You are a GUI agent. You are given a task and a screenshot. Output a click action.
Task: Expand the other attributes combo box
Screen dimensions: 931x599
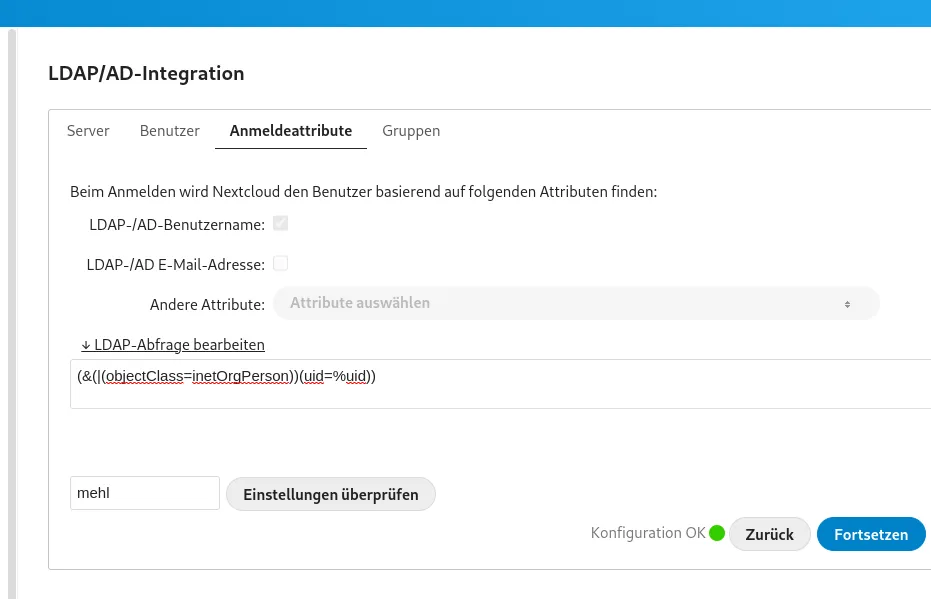pos(576,303)
